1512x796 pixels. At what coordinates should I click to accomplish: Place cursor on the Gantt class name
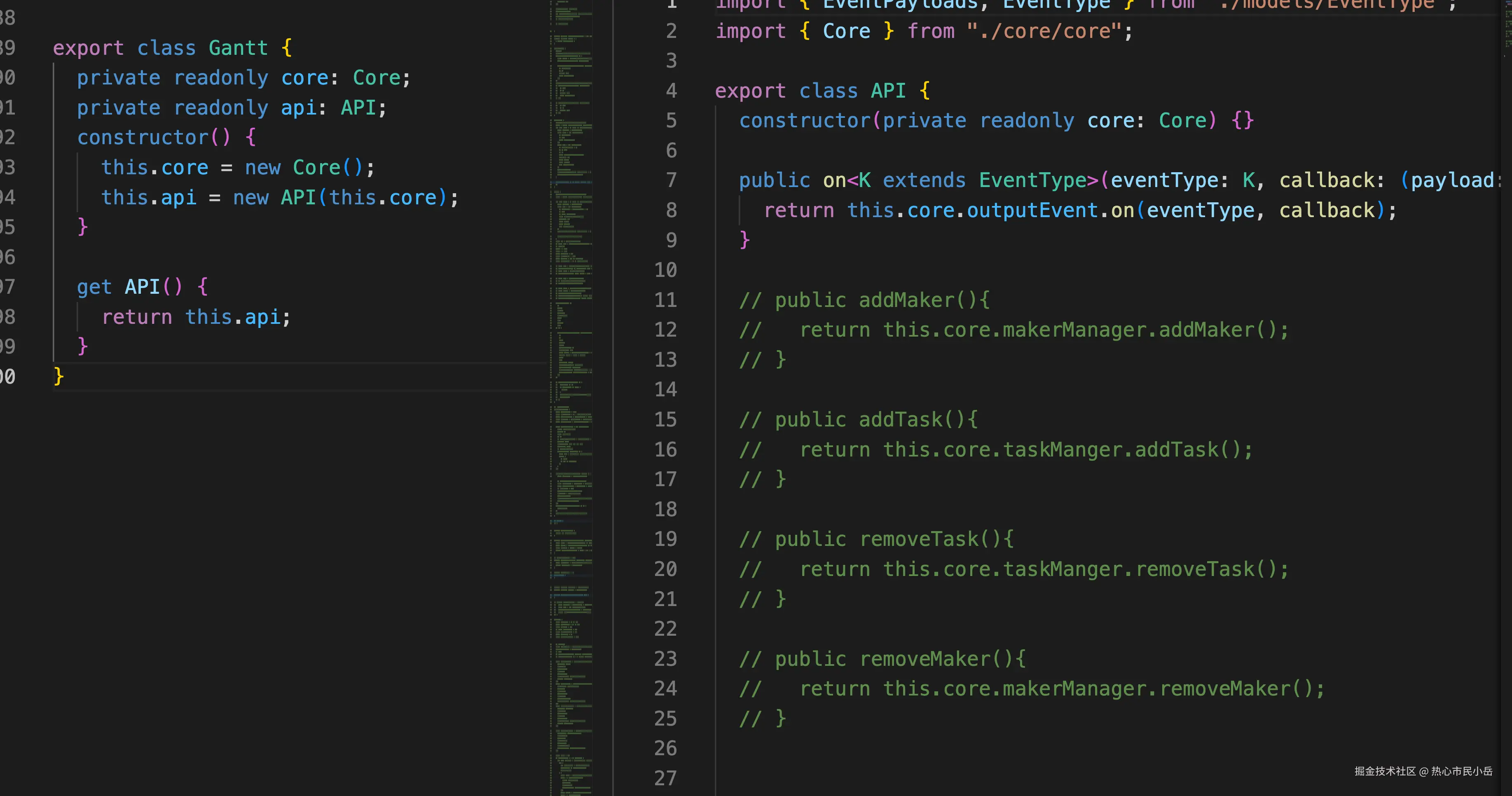tap(238, 47)
